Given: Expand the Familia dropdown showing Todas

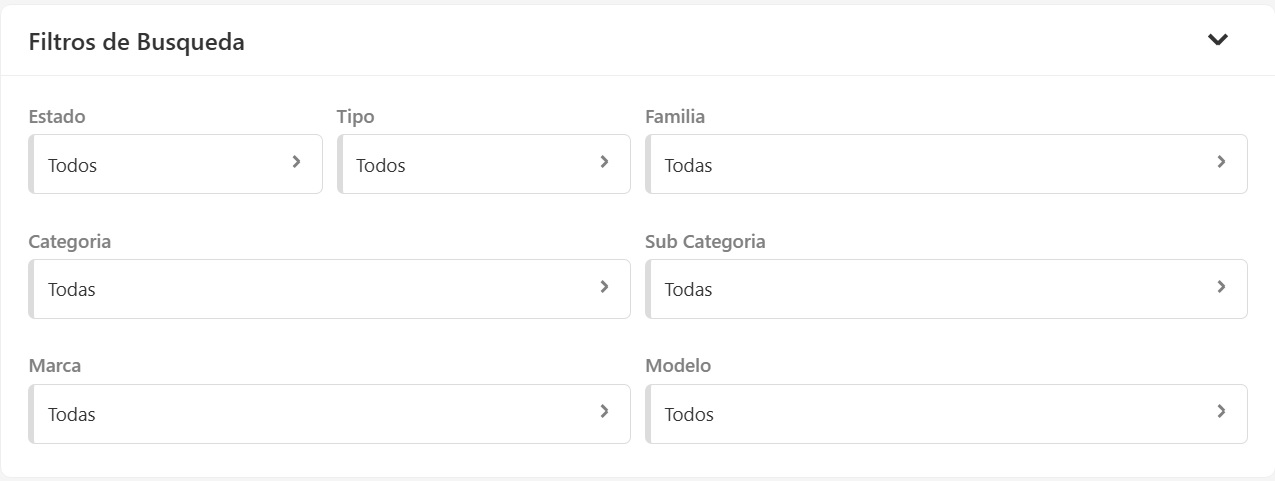Looking at the screenshot, I should coord(930,165).
